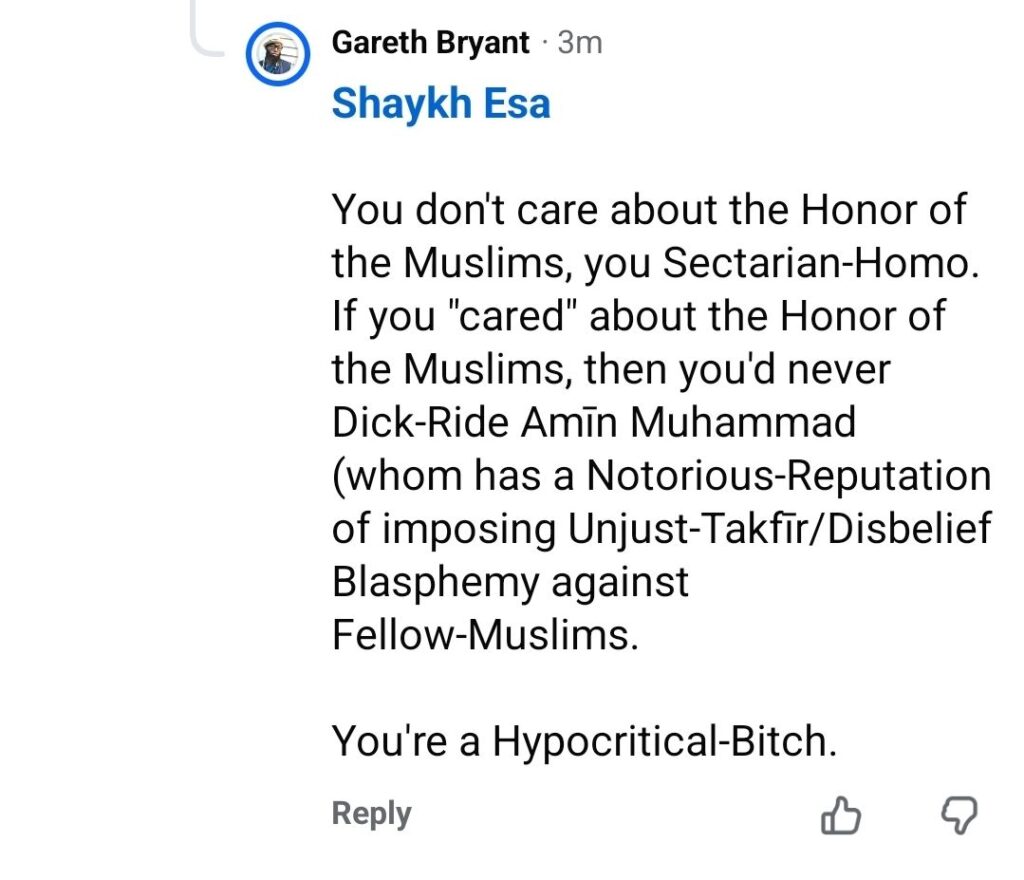The height and width of the screenshot is (880, 1024).
Task: Click the word "Fellow-Muslims." in the comment
Action: tap(484, 636)
